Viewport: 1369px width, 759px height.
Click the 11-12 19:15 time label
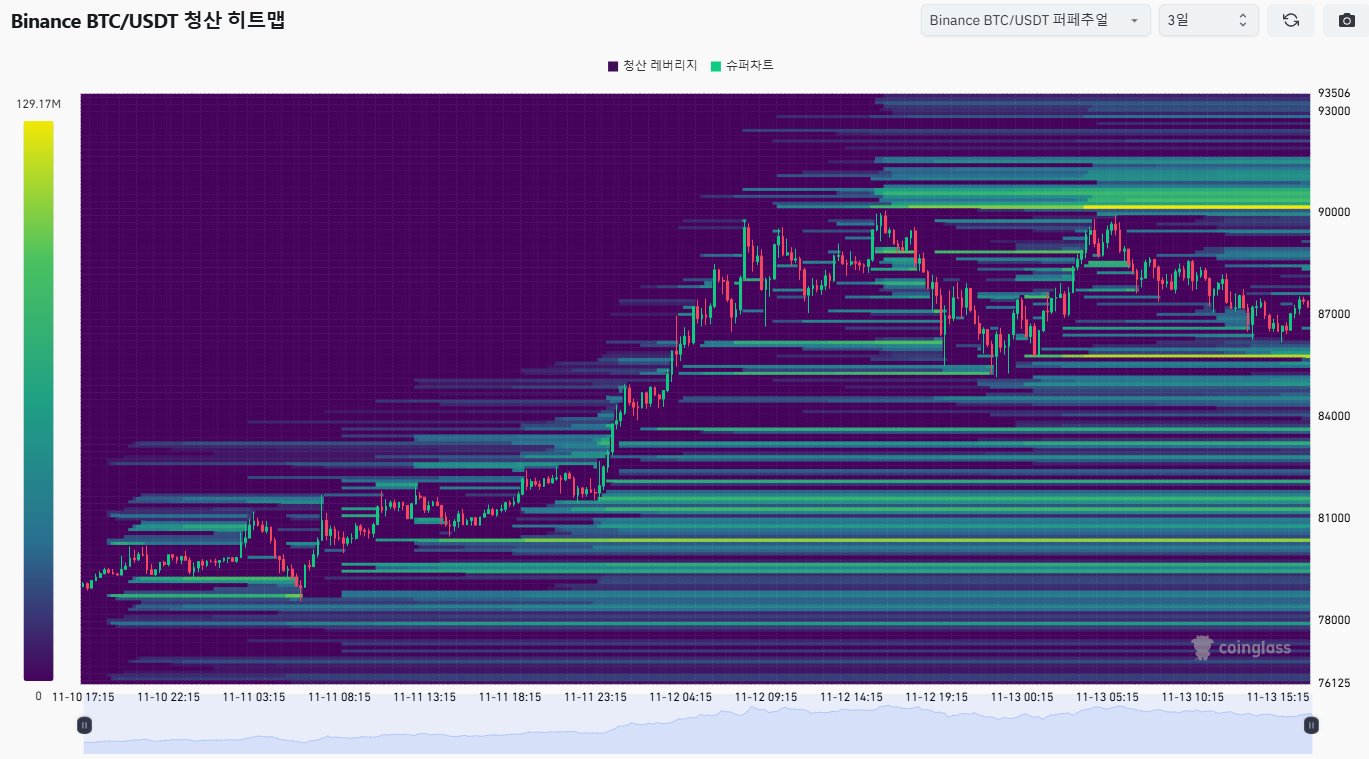point(936,697)
